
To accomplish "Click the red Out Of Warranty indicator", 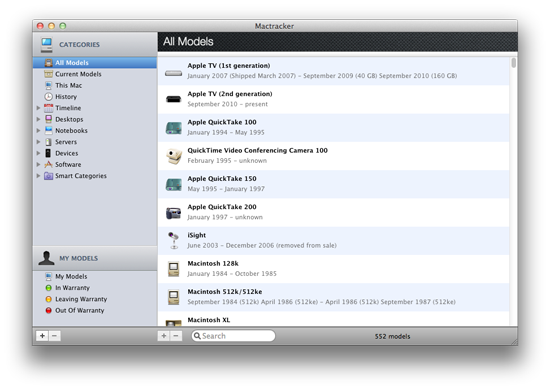I will pyautogui.click(x=48, y=310).
